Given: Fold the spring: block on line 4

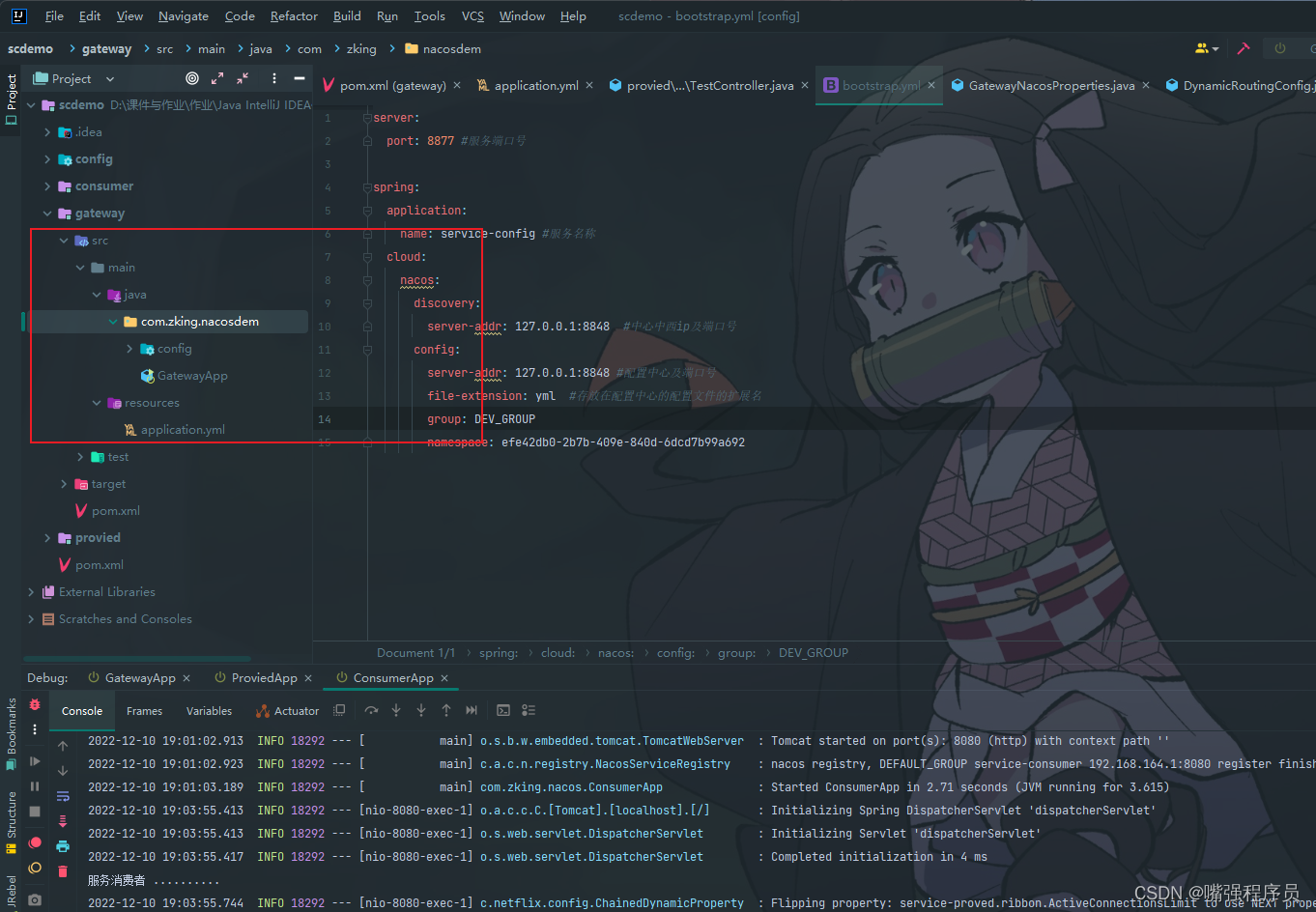Looking at the screenshot, I should 367,187.
